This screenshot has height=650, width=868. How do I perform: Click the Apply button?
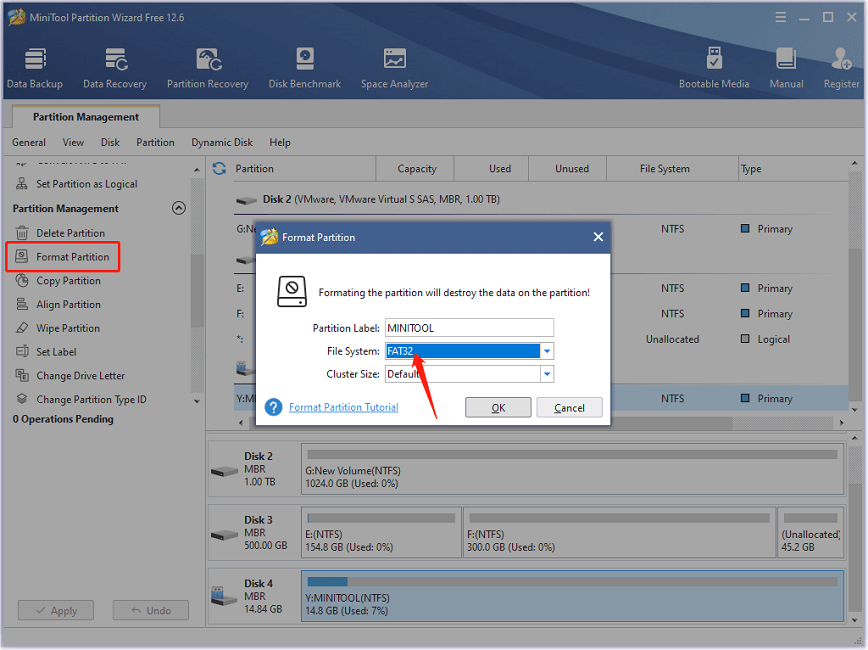point(56,610)
